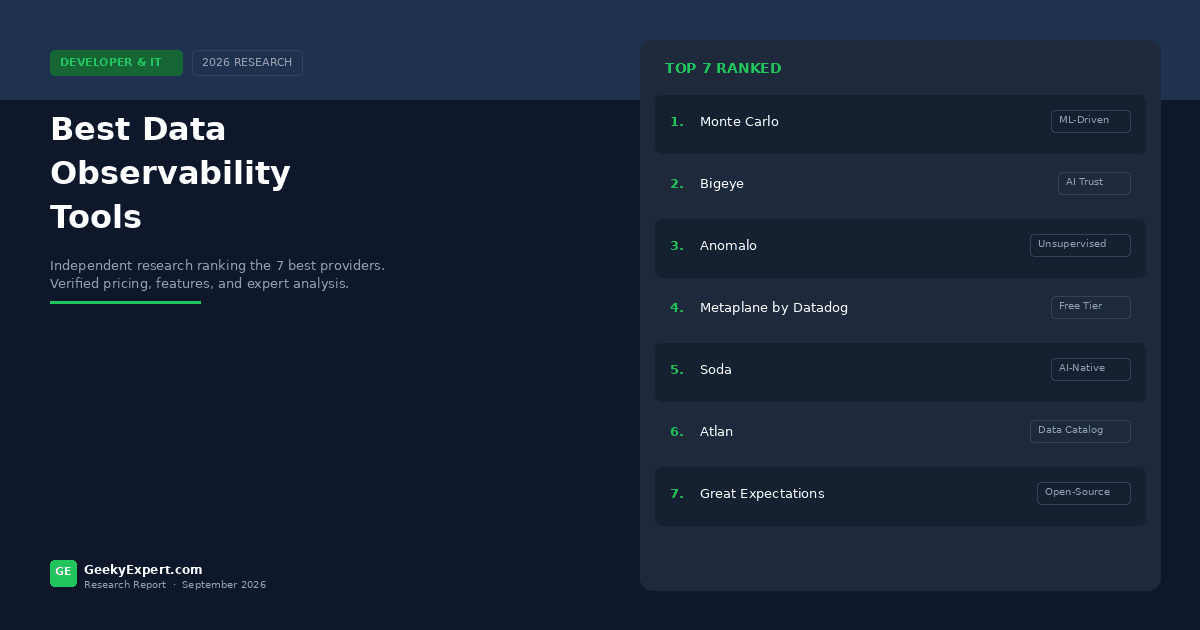Select the Great Expectations entry
The image size is (1200, 630).
pyautogui.click(x=900, y=496)
